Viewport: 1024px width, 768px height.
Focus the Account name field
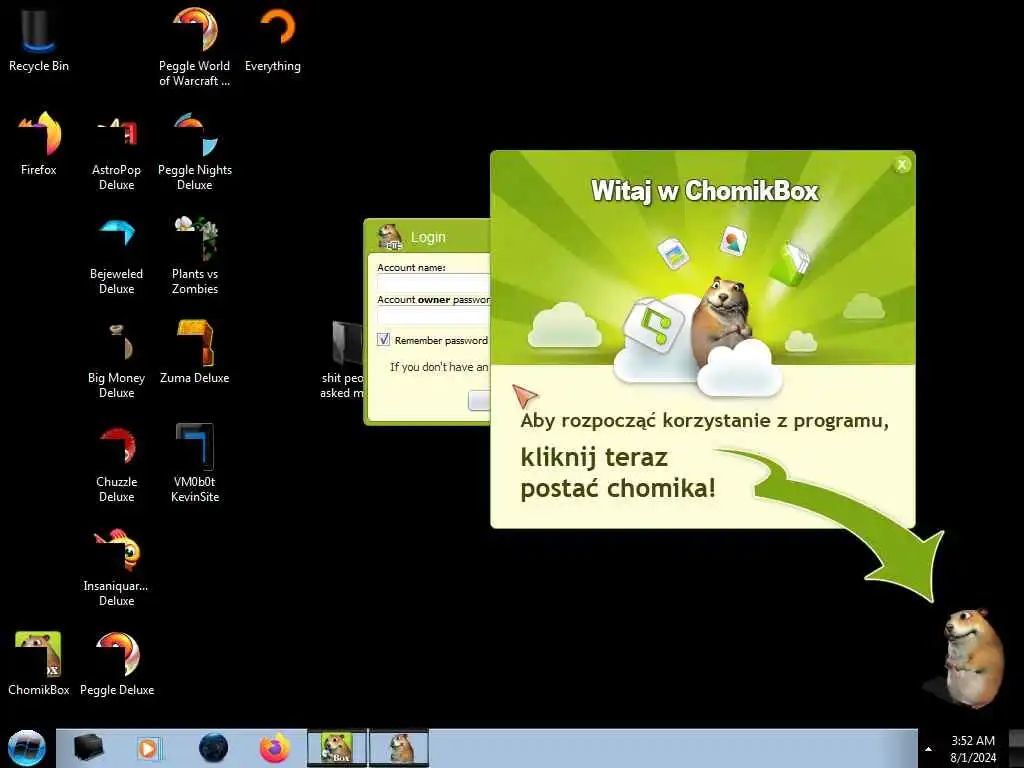[434, 283]
